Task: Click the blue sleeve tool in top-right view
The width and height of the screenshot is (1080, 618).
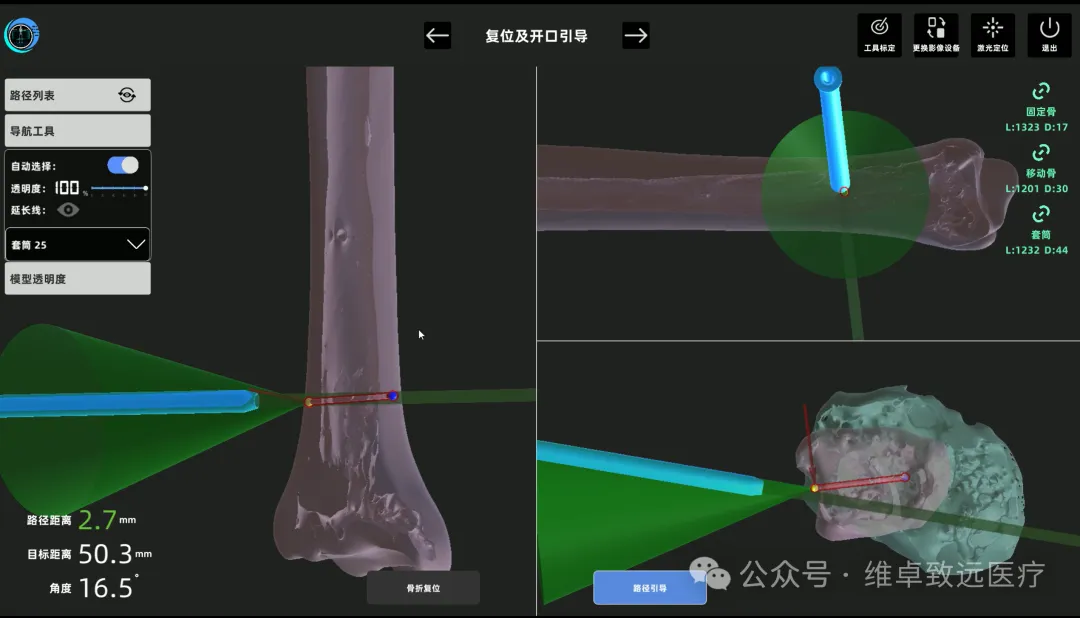Action: tap(833, 131)
